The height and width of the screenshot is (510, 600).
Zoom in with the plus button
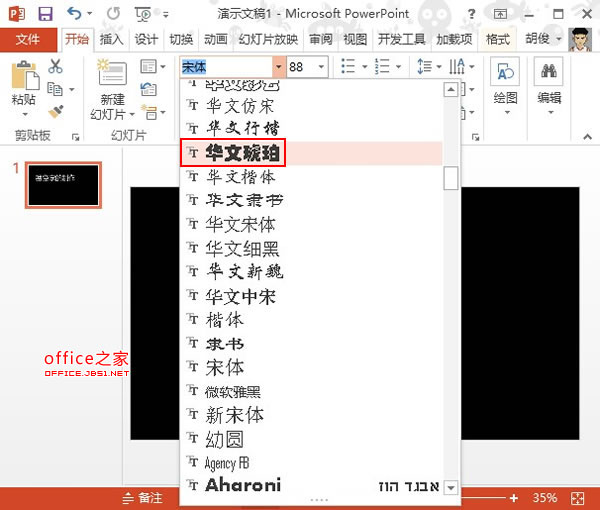[x=514, y=498]
